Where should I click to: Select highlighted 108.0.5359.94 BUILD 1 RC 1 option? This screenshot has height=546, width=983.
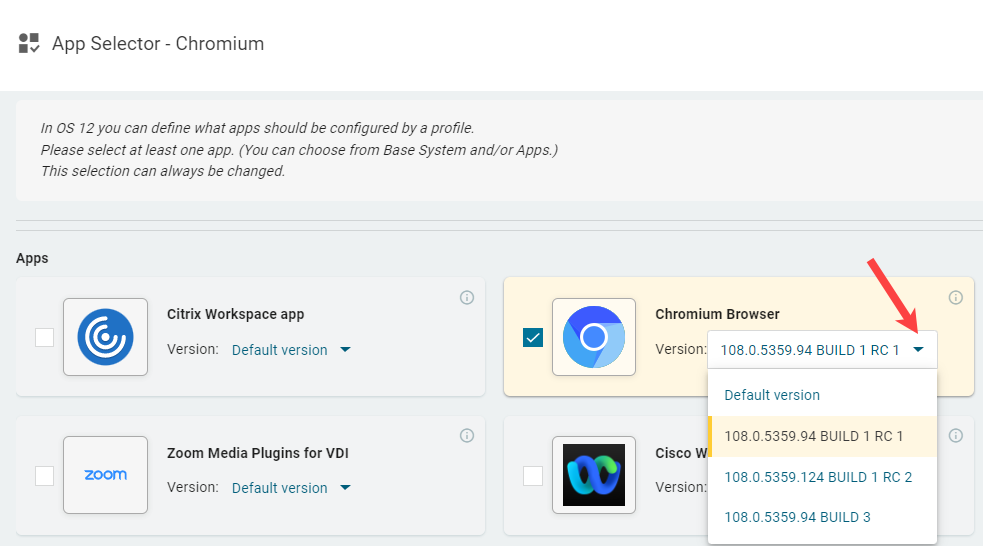coord(813,436)
